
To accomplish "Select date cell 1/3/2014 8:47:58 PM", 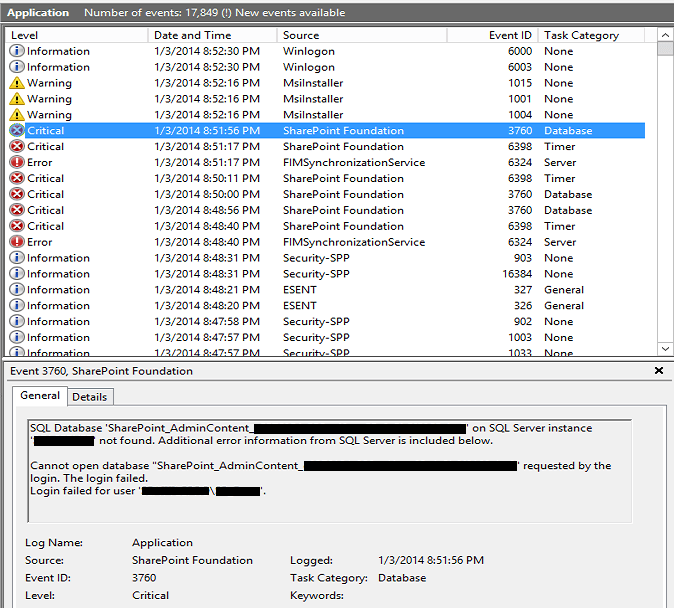I will click(x=207, y=322).
